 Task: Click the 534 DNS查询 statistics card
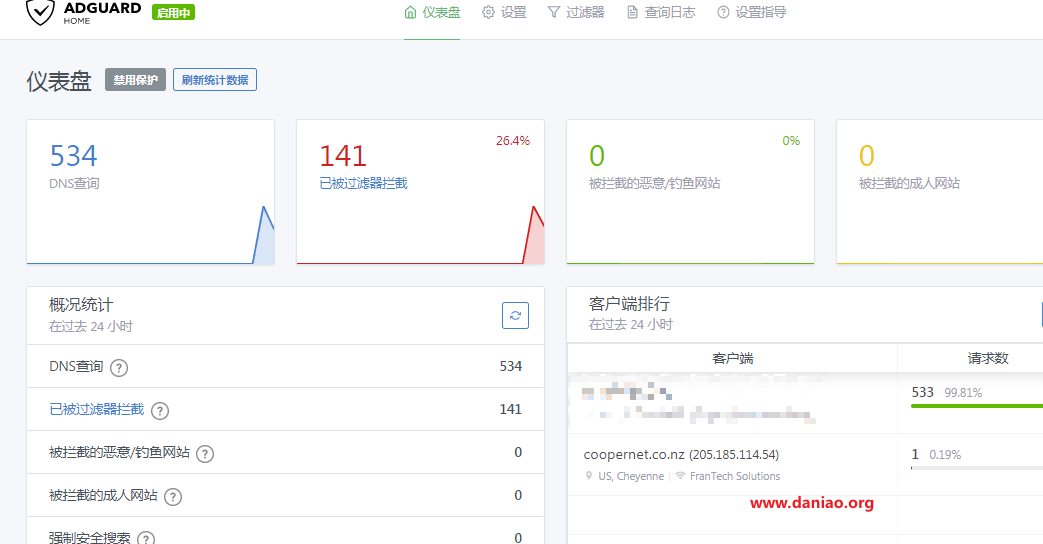[x=150, y=192]
